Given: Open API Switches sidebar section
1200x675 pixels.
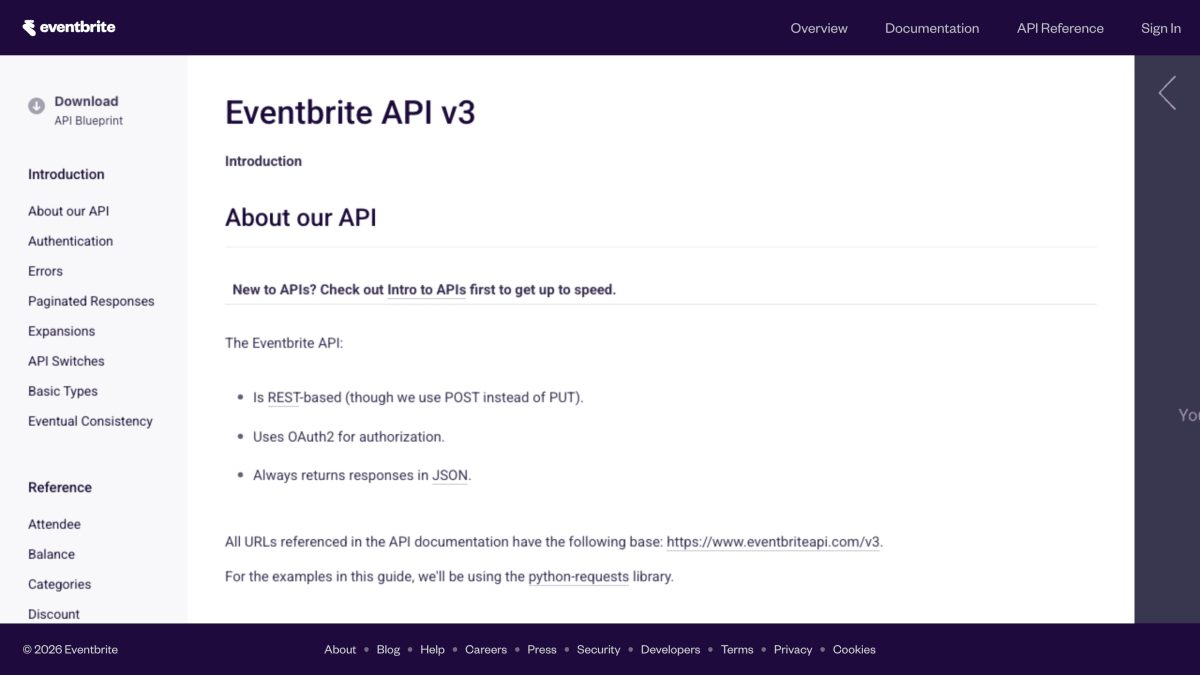Looking at the screenshot, I should point(66,361).
